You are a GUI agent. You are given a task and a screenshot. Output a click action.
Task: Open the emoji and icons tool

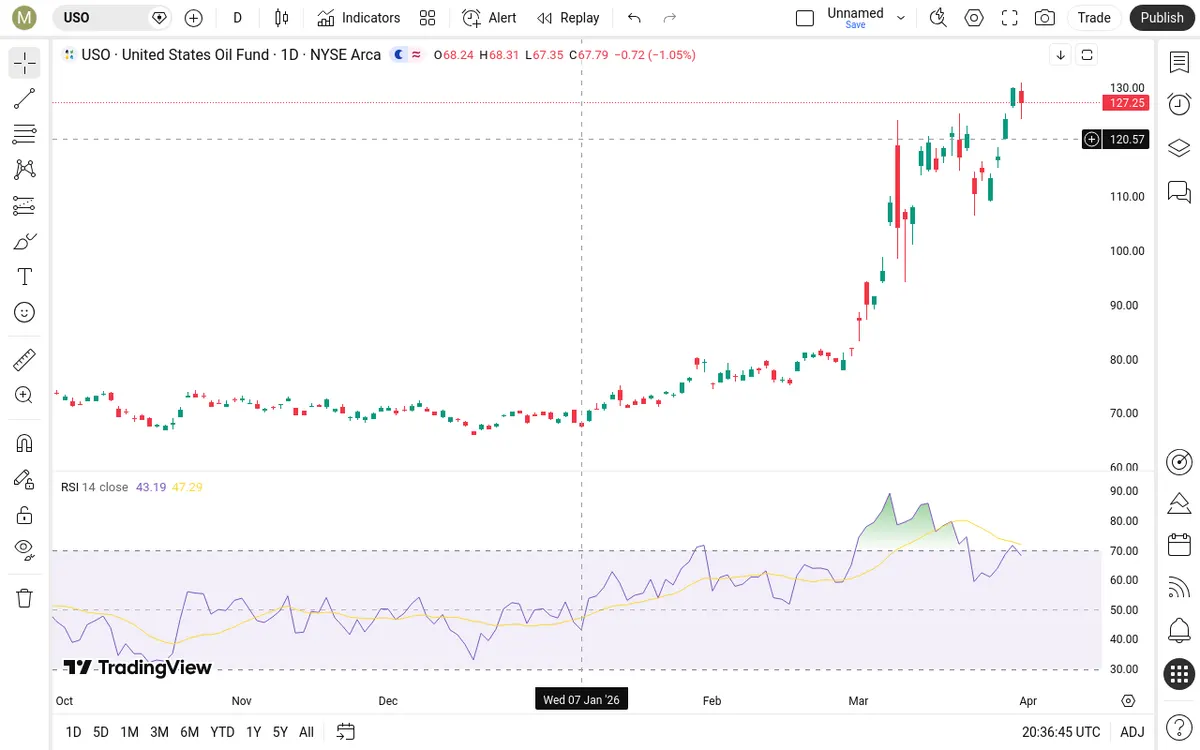point(25,313)
